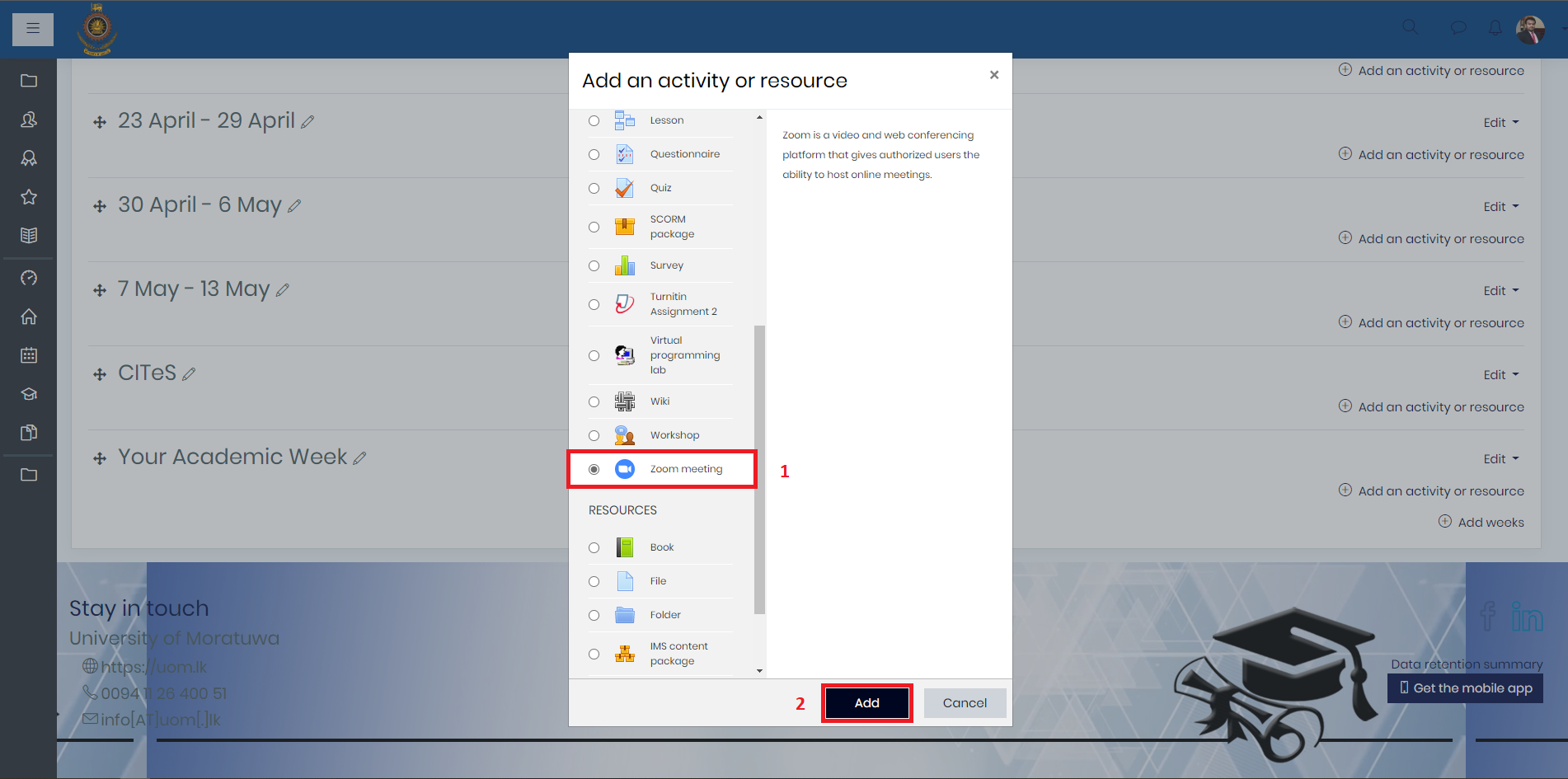Select the Zoom meeting radio button
1568x779 pixels.
594,469
